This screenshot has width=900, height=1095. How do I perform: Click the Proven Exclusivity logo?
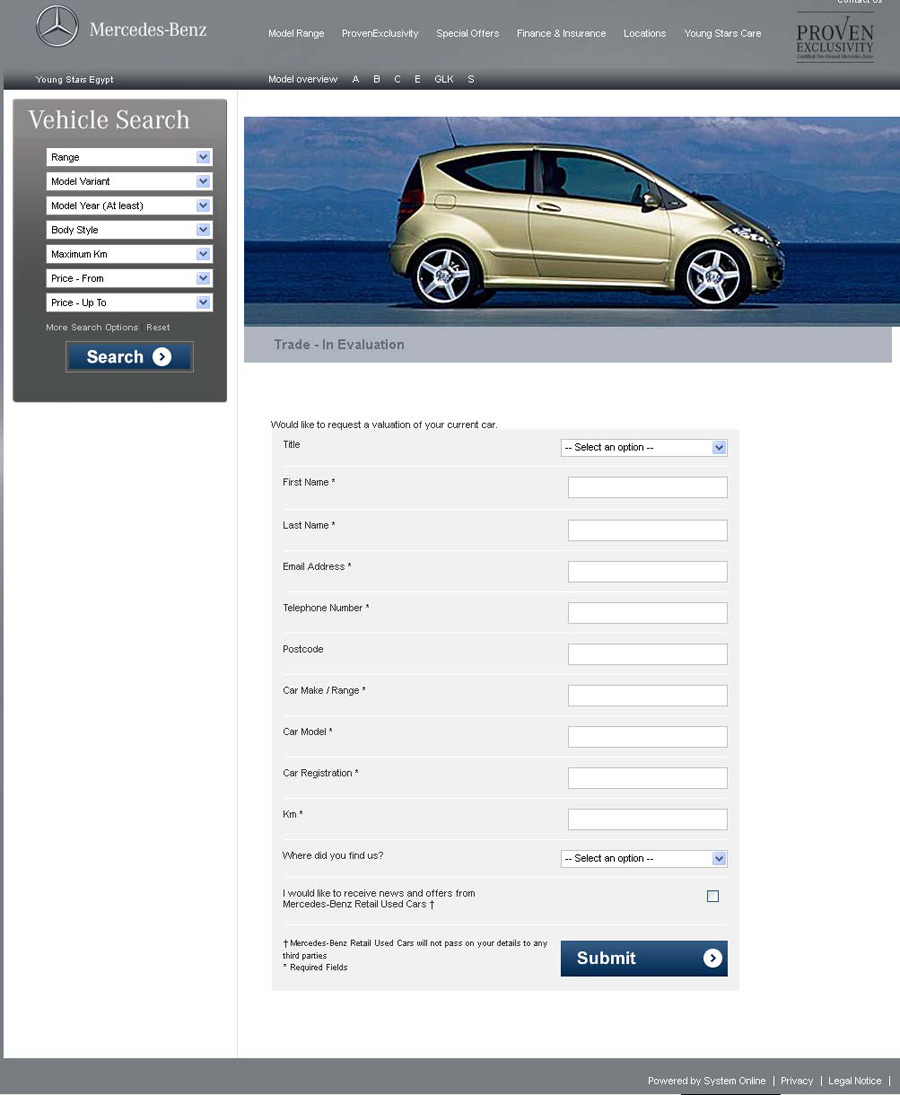point(835,38)
